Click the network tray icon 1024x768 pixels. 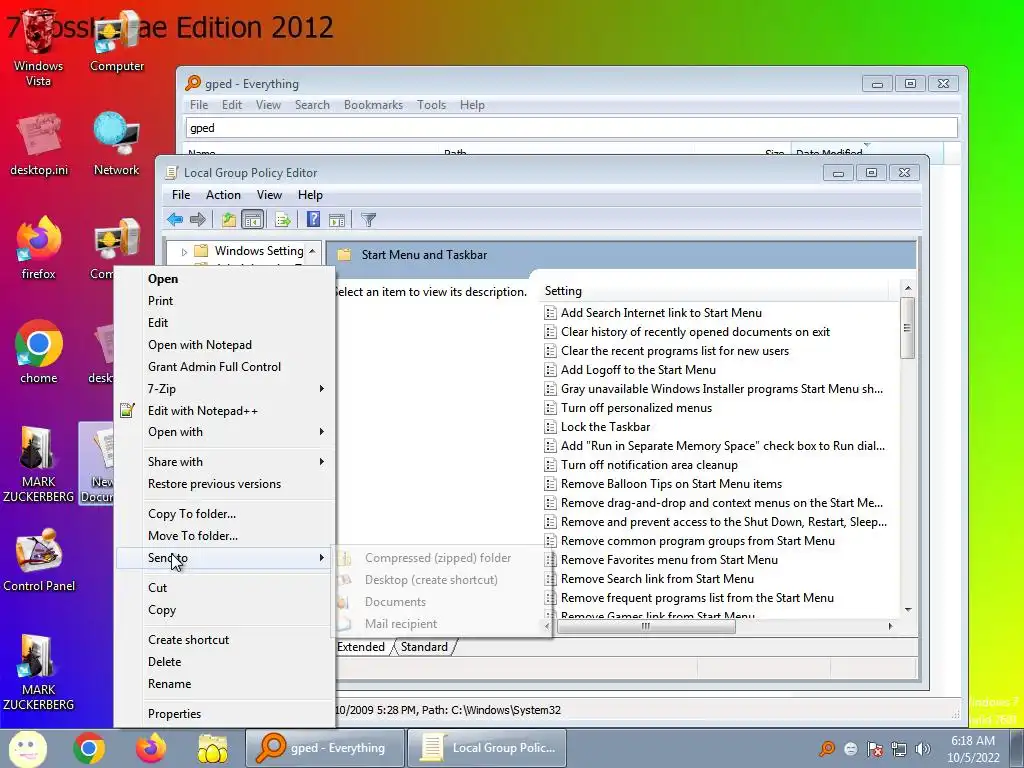coord(899,748)
